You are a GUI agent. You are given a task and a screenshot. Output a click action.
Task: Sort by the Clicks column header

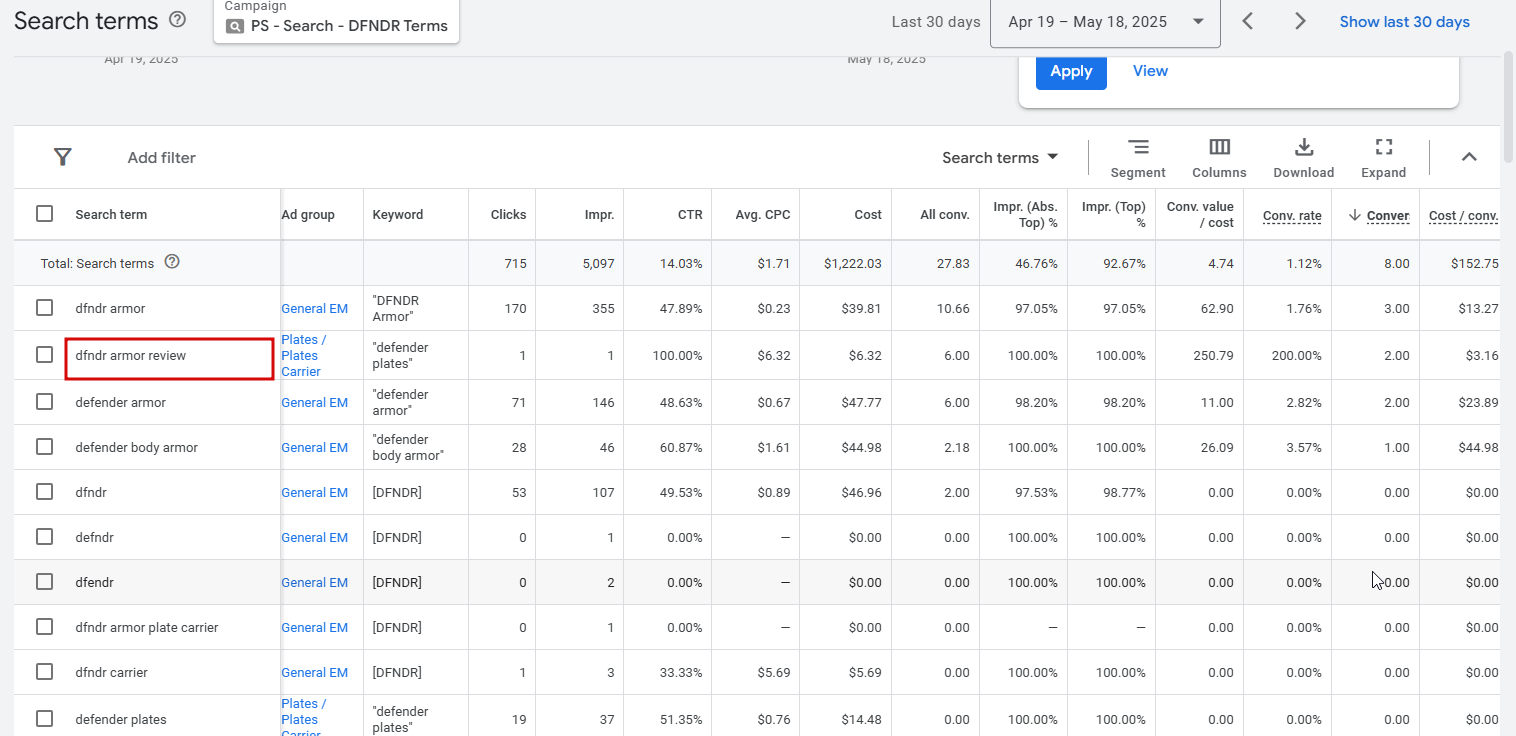[508, 215]
